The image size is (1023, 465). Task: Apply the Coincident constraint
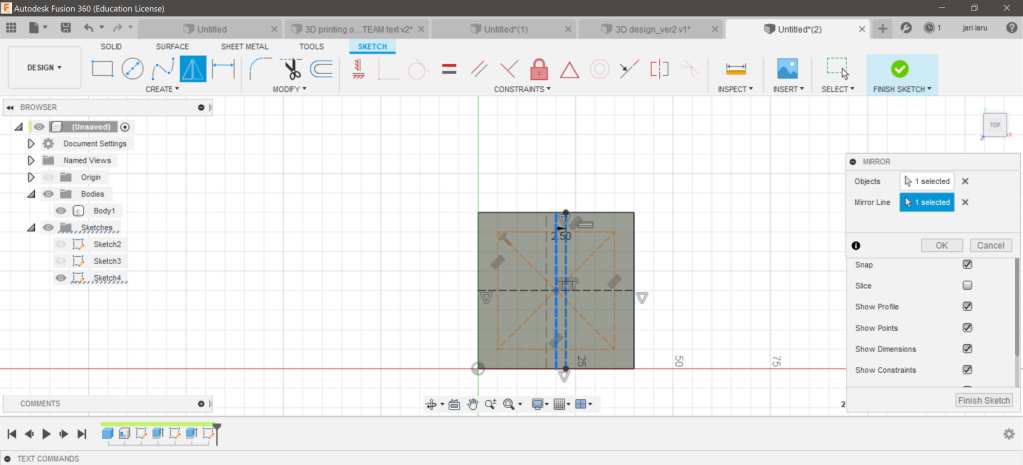click(x=389, y=69)
